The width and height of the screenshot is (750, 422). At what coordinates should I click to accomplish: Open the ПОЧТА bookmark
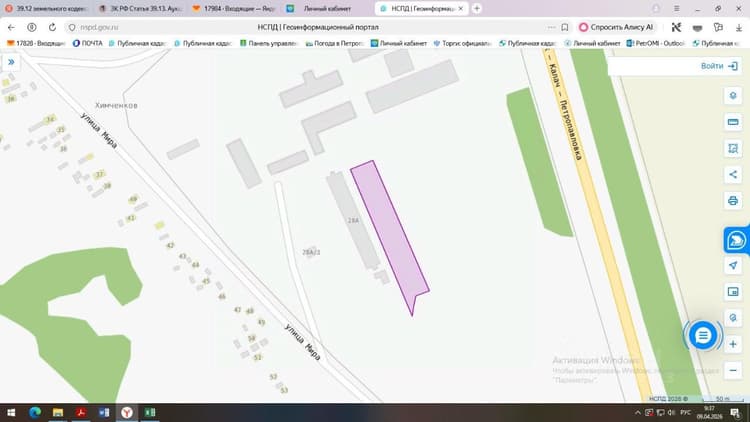(88, 43)
